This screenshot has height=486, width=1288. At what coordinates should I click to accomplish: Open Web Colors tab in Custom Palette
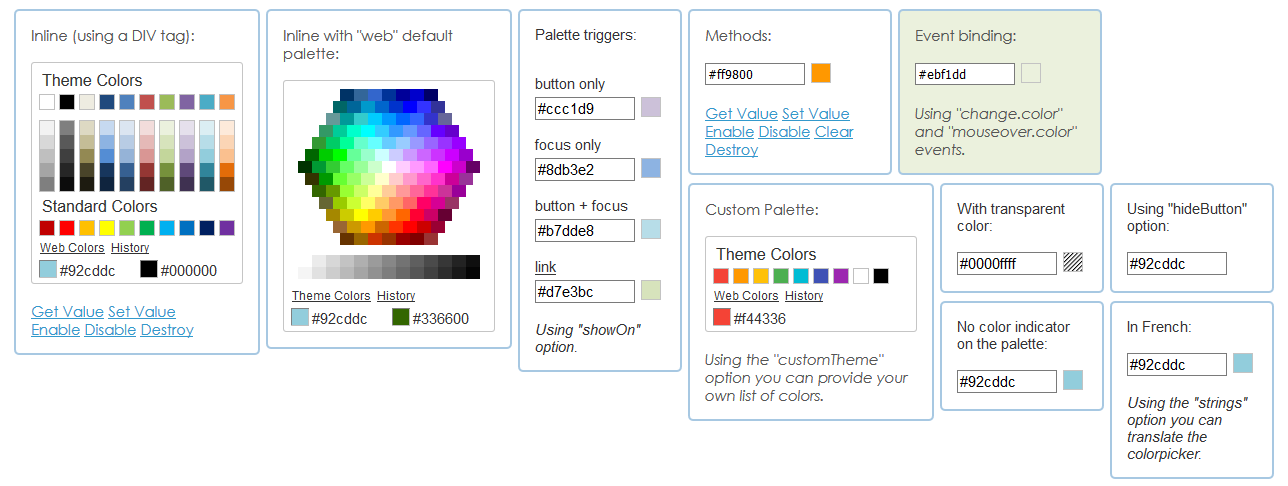pyautogui.click(x=746, y=296)
